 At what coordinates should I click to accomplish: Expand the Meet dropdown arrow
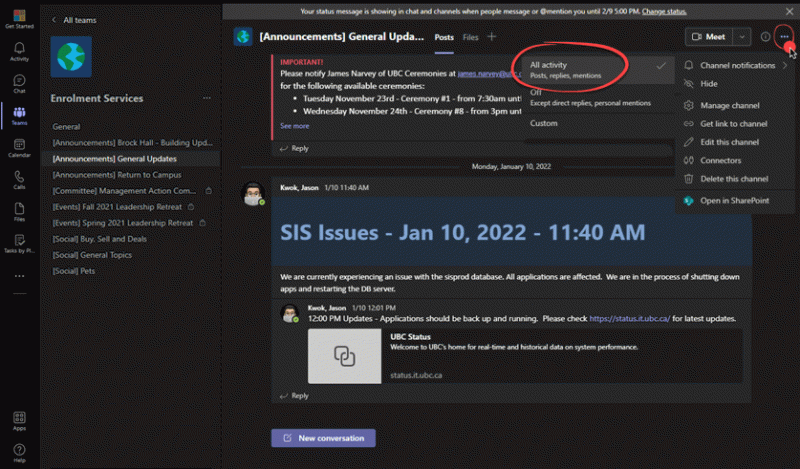click(742, 37)
